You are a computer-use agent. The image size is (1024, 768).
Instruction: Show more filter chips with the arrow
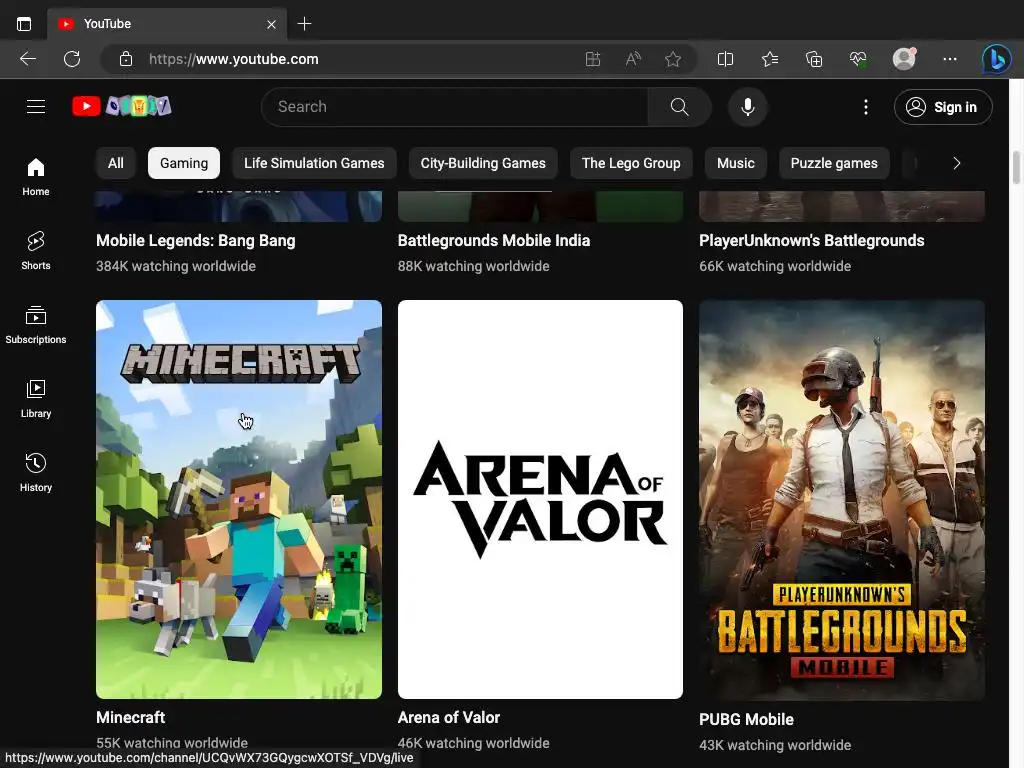click(957, 163)
